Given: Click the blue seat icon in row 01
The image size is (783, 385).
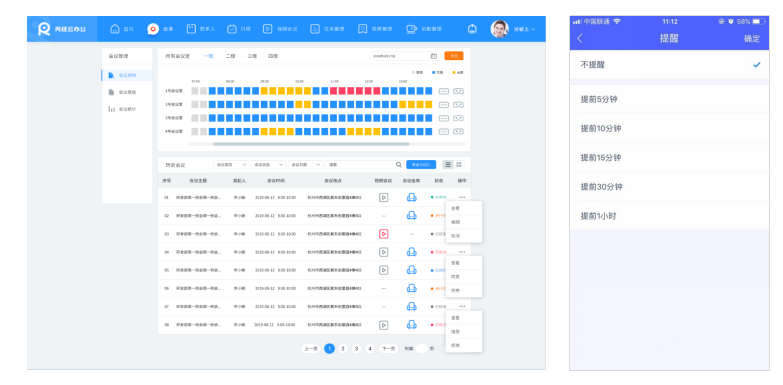Looking at the screenshot, I should click(411, 197).
